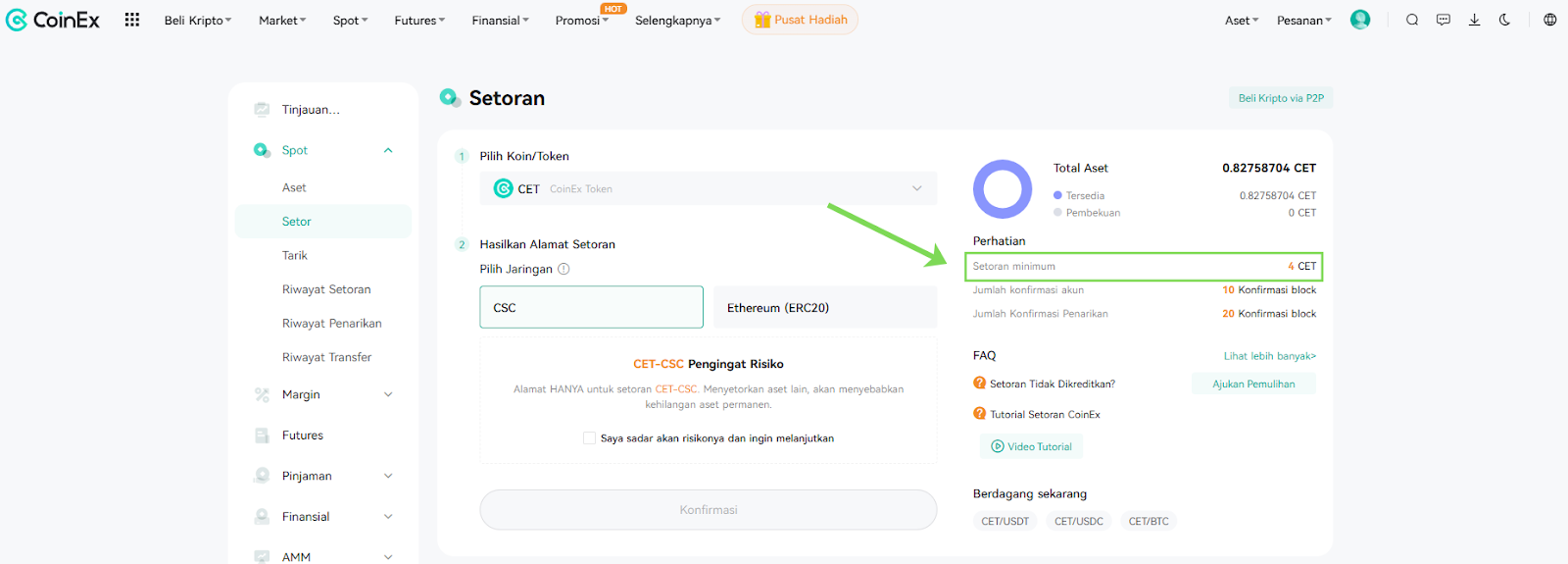Click Lihat lebih banyak link

[x=1269, y=356]
